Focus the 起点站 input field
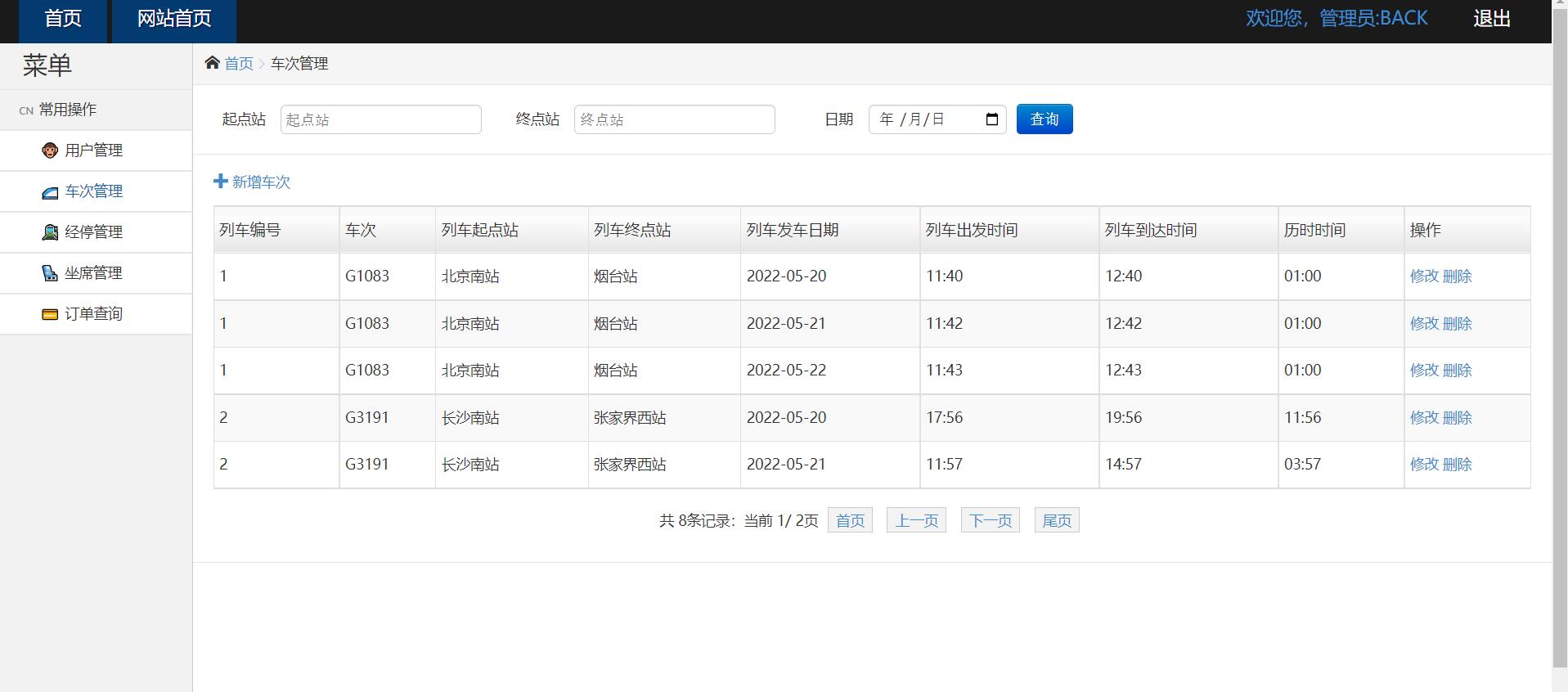The width and height of the screenshot is (1568, 692). 381,119
